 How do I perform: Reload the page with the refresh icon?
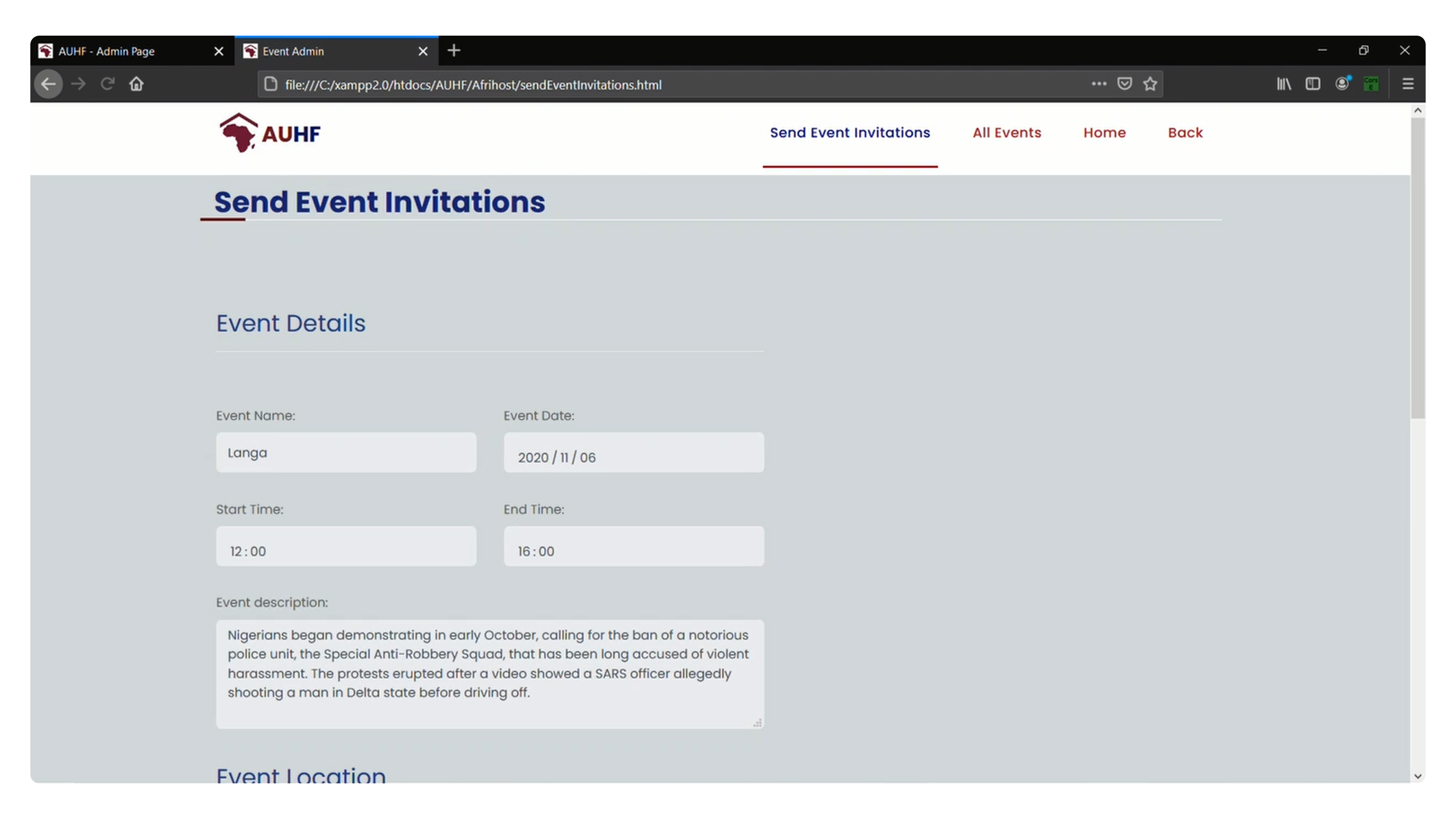tap(107, 84)
